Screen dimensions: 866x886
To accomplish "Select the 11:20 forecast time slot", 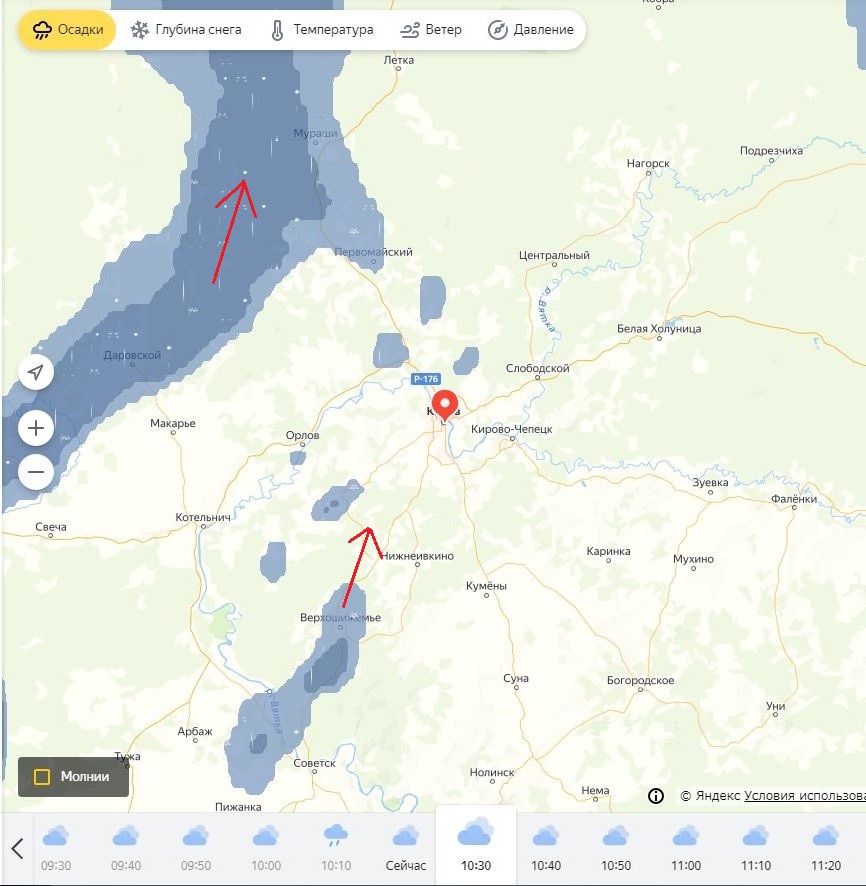I will (x=825, y=848).
